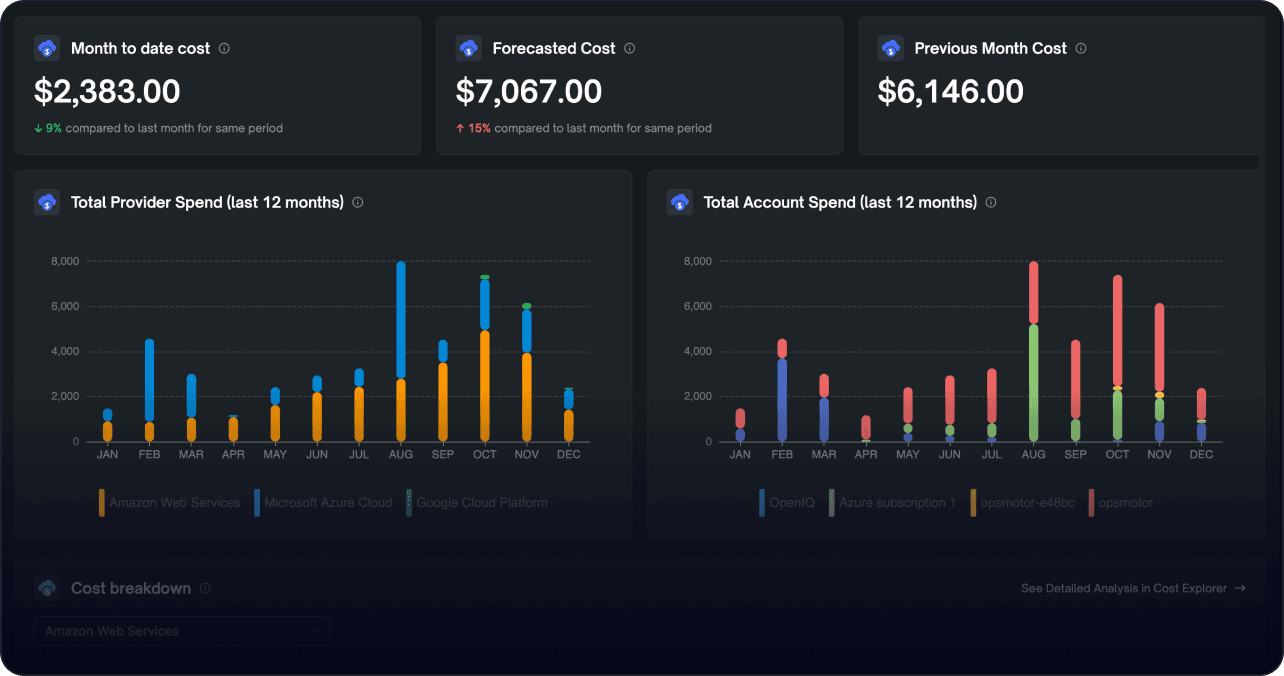Click the red 15% change figure
This screenshot has width=1284, height=676.
pyautogui.click(x=474, y=128)
